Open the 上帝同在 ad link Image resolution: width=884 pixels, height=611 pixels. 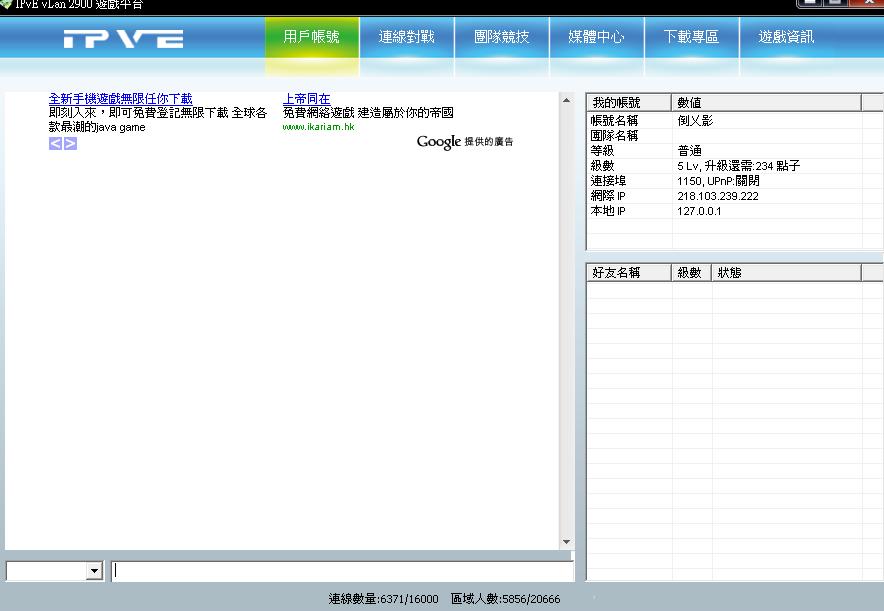(306, 99)
